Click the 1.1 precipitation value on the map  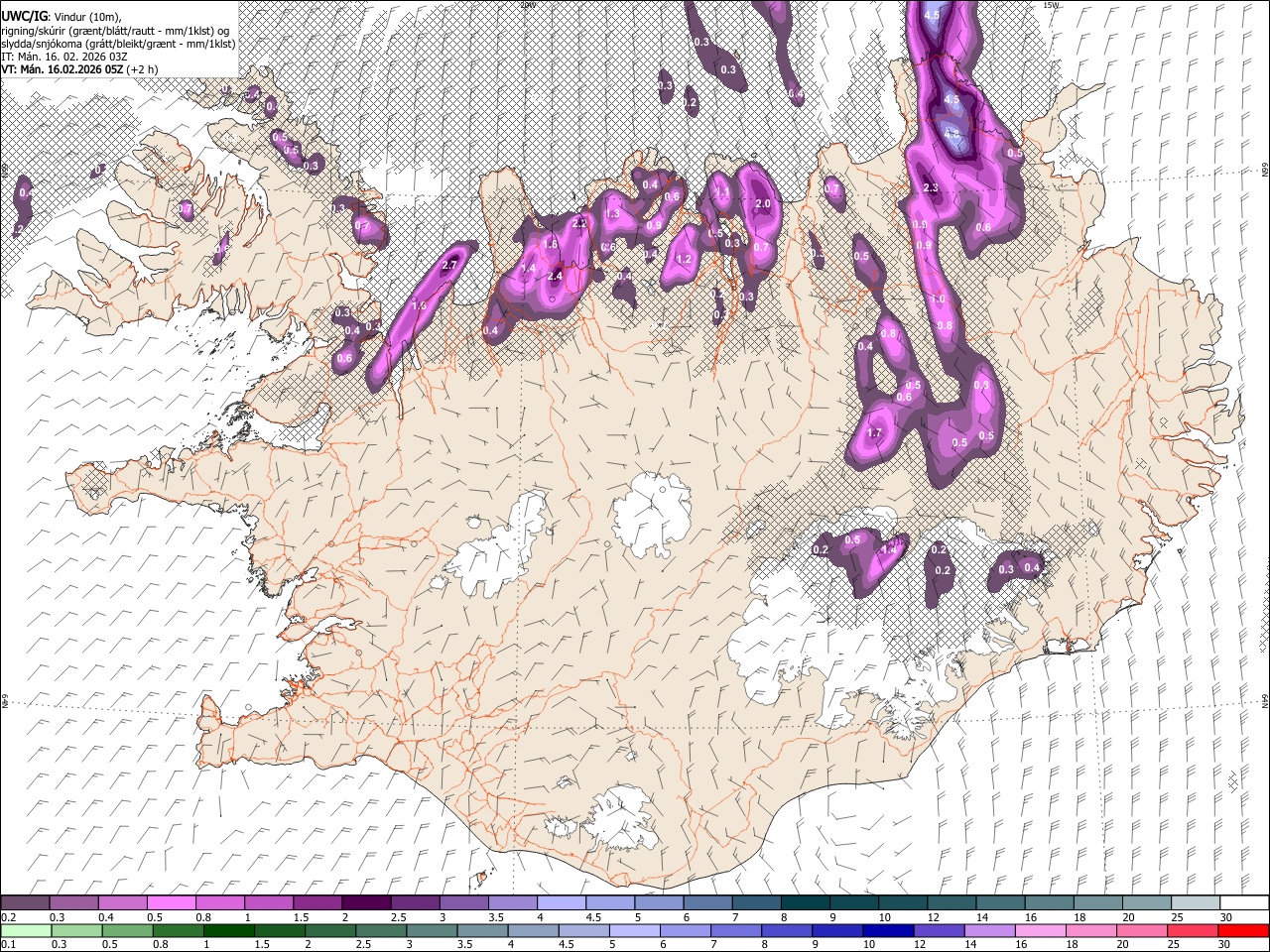722,194
